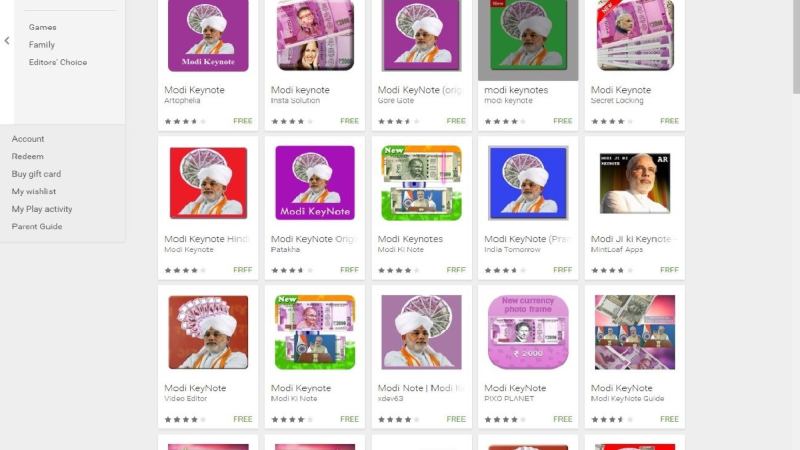Open the Video Editor Modi KeyNote icon

[208, 332]
